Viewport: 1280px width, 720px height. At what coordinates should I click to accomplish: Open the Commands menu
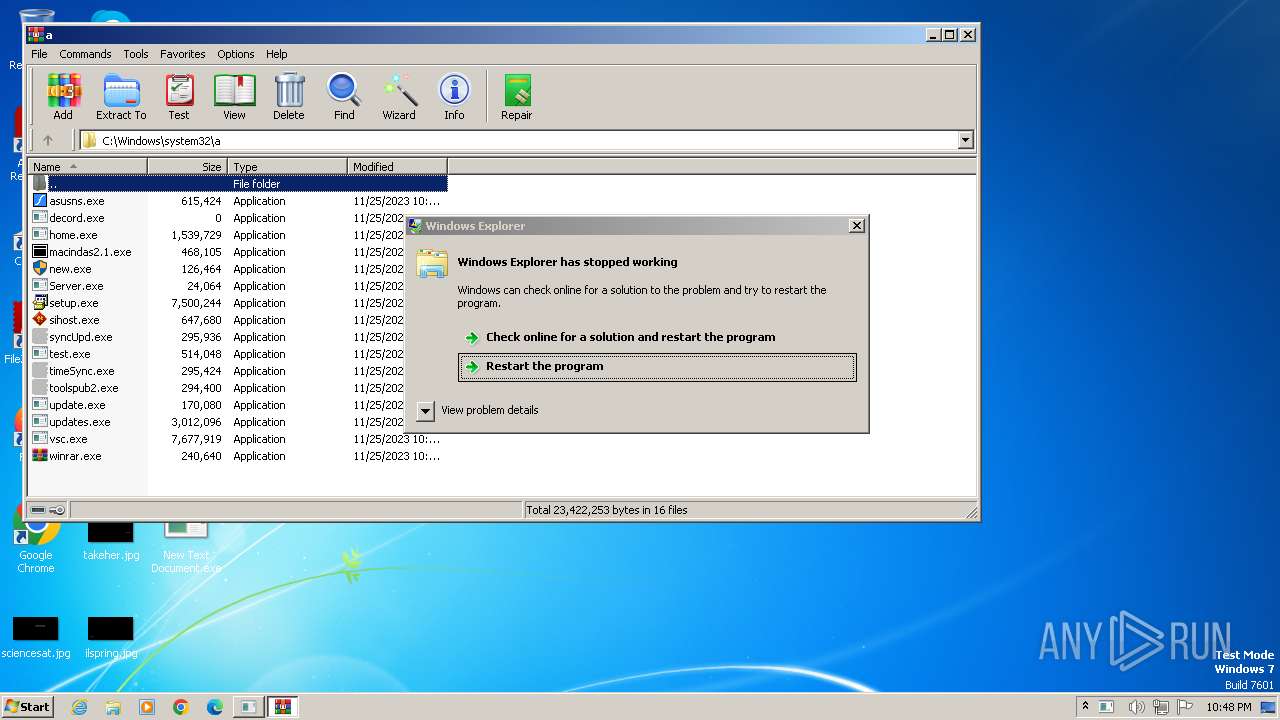click(85, 54)
